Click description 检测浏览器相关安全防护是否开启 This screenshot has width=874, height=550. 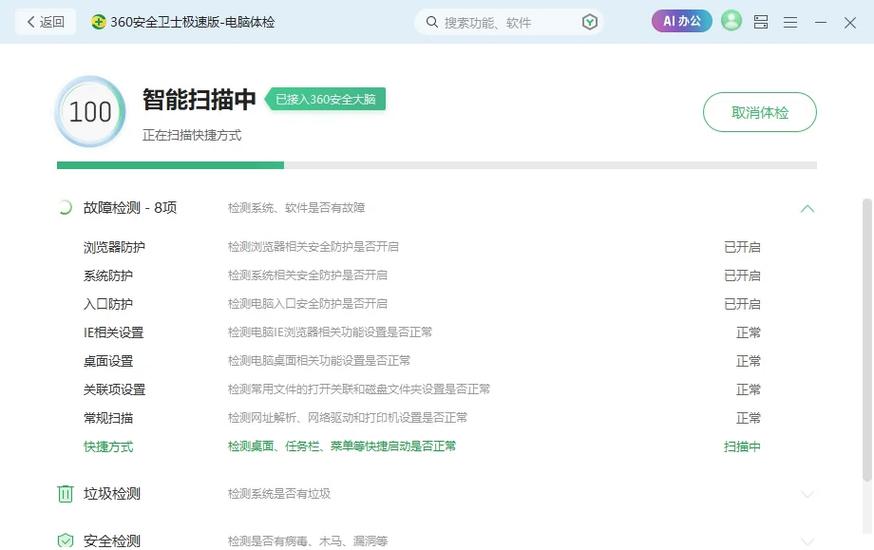tap(313, 246)
